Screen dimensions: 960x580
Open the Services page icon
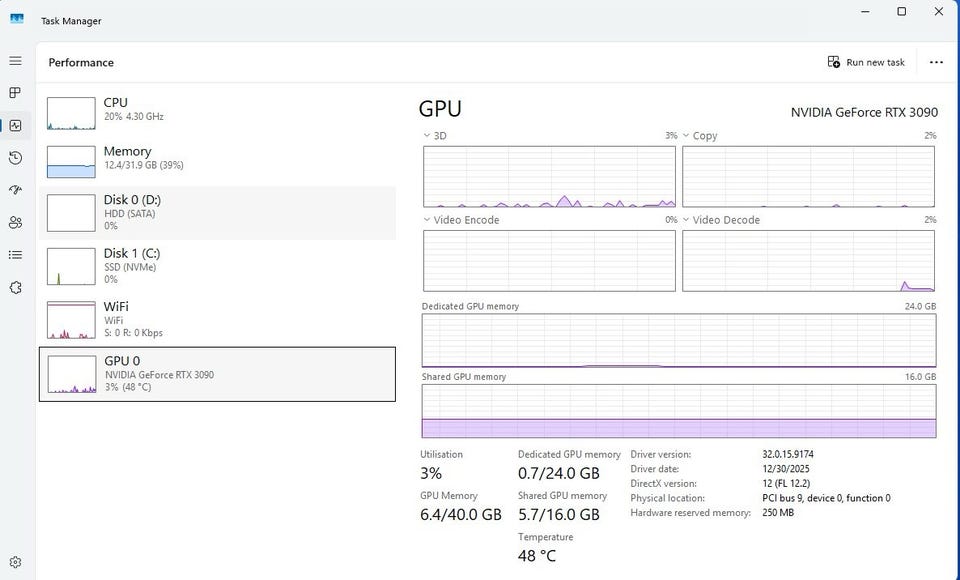pyautogui.click(x=15, y=287)
